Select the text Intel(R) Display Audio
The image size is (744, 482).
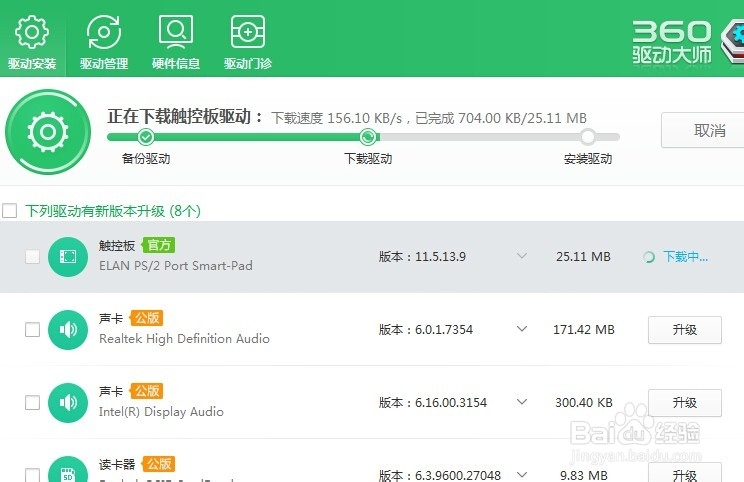161,412
